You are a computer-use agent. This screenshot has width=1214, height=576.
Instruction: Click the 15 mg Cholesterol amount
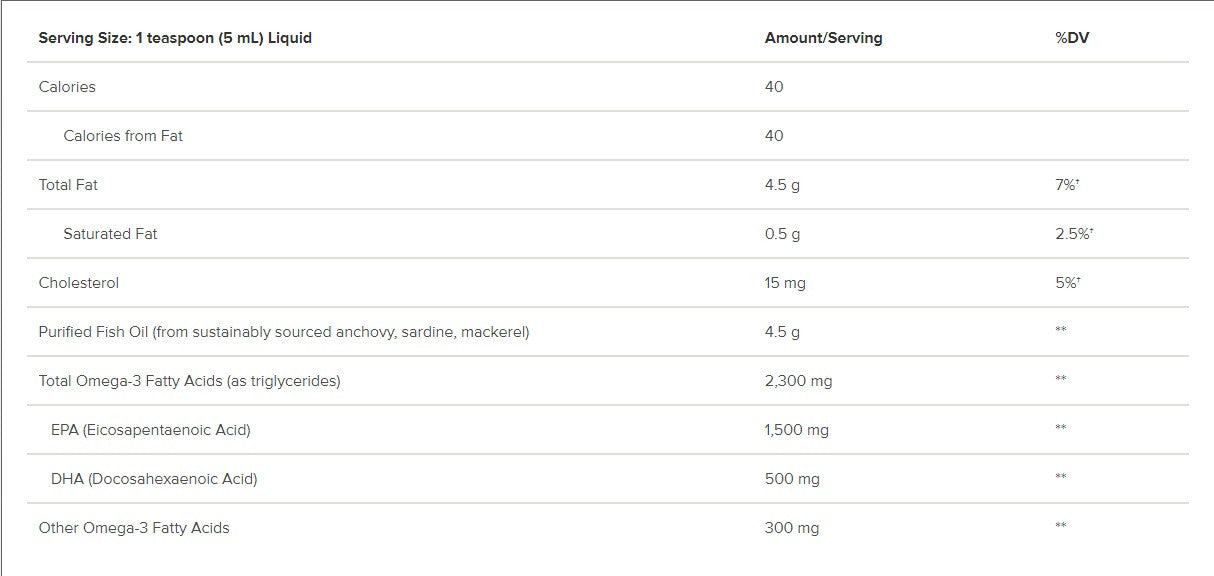pyautogui.click(x=785, y=283)
